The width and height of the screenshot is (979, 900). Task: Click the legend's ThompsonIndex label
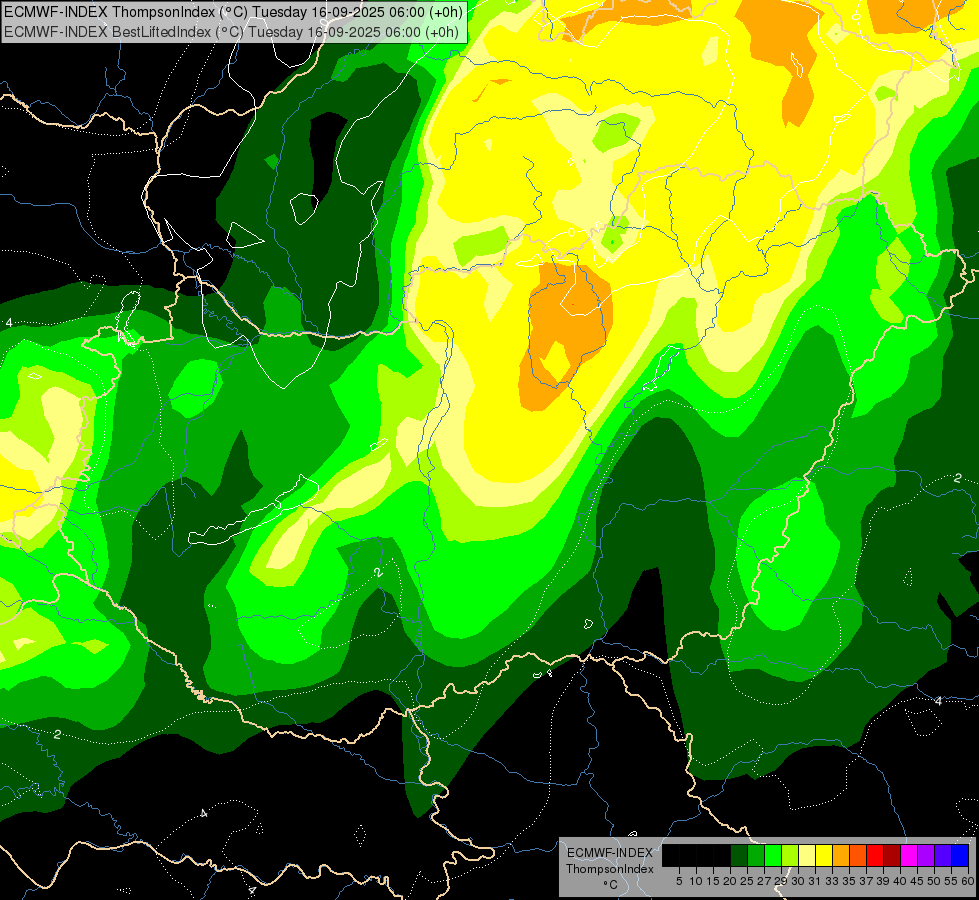[x=609, y=869]
